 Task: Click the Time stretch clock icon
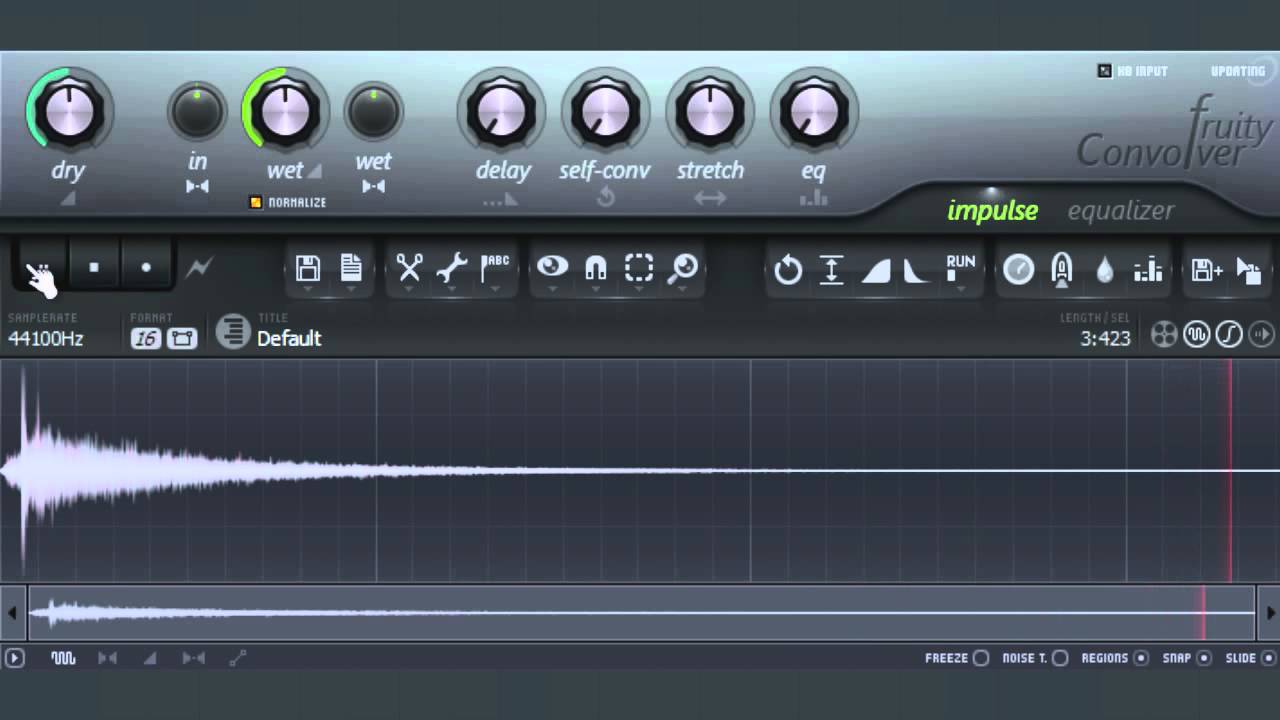pyautogui.click(x=1019, y=270)
